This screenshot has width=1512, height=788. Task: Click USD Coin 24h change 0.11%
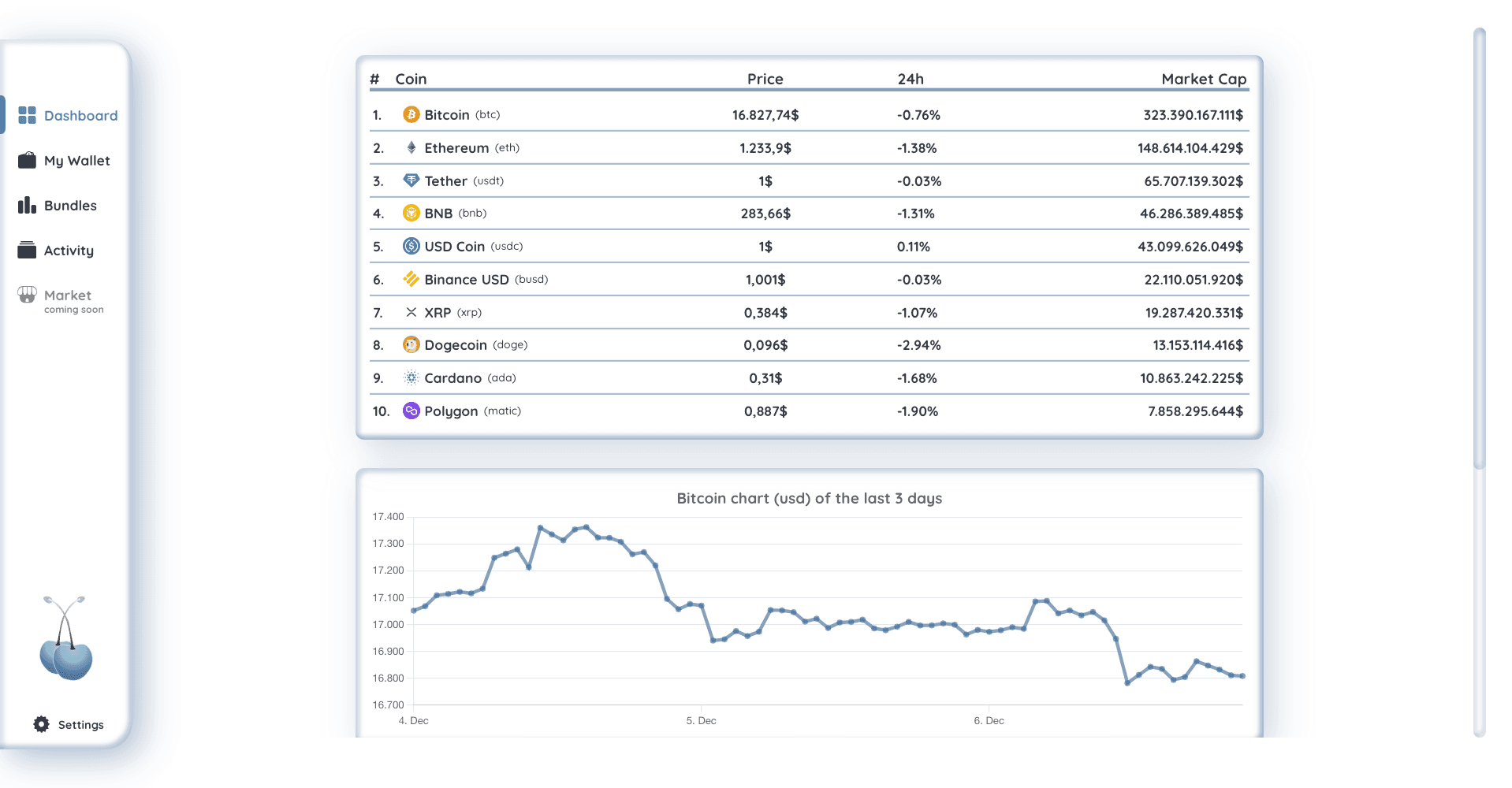pos(913,247)
